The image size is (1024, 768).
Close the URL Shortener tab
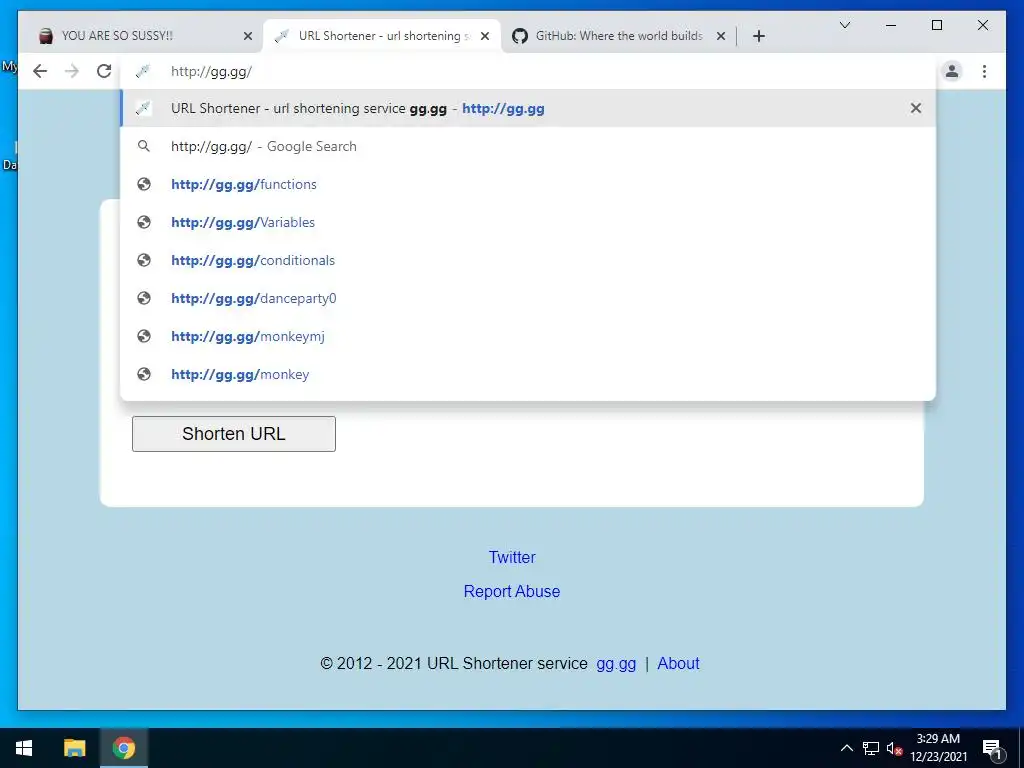[485, 36]
